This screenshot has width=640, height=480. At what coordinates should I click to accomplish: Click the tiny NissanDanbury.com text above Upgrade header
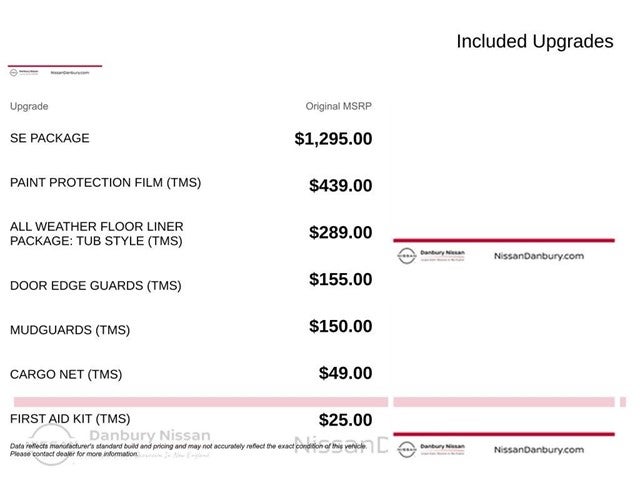pos(70,72)
